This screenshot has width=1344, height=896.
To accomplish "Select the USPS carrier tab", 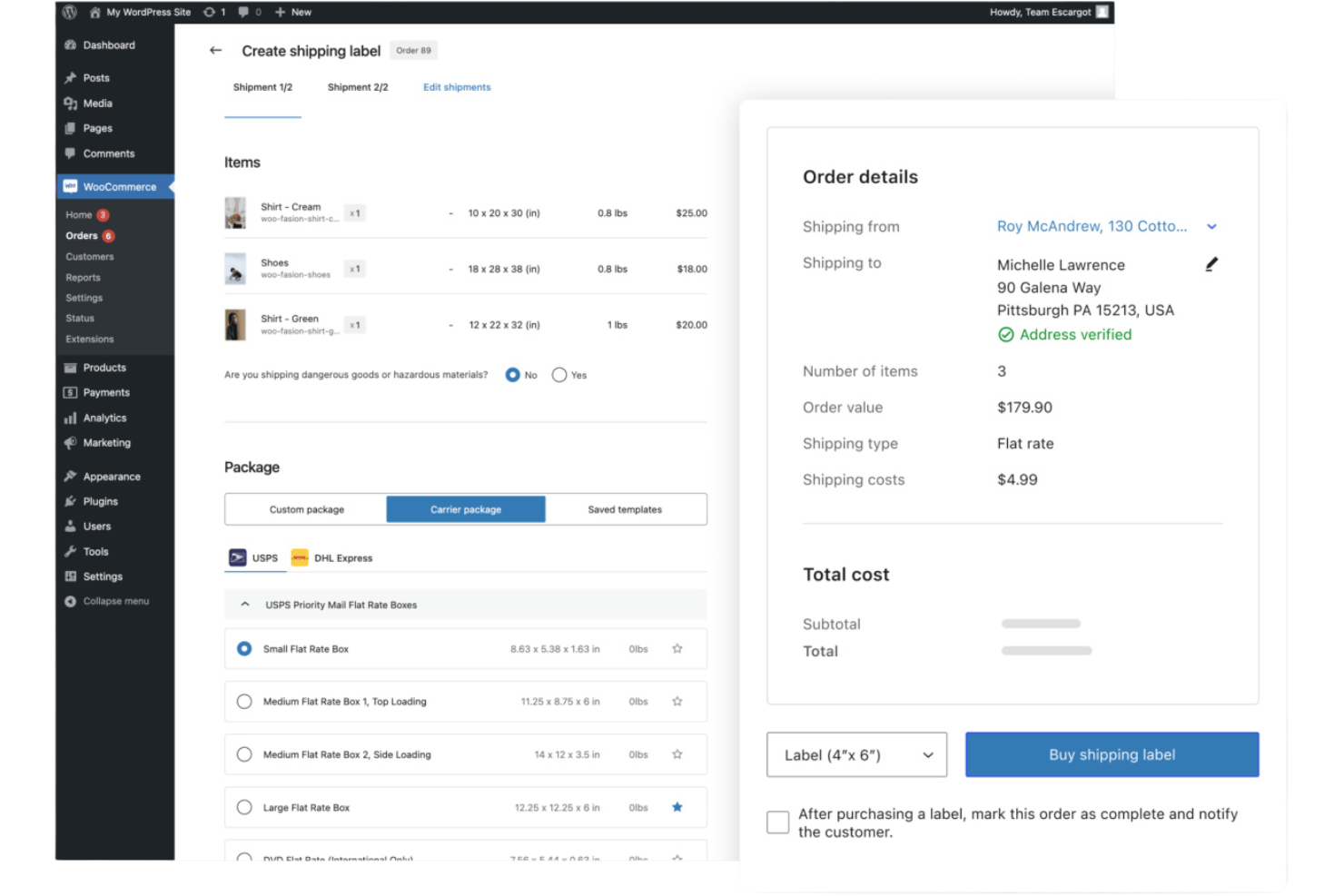I will pos(254,558).
